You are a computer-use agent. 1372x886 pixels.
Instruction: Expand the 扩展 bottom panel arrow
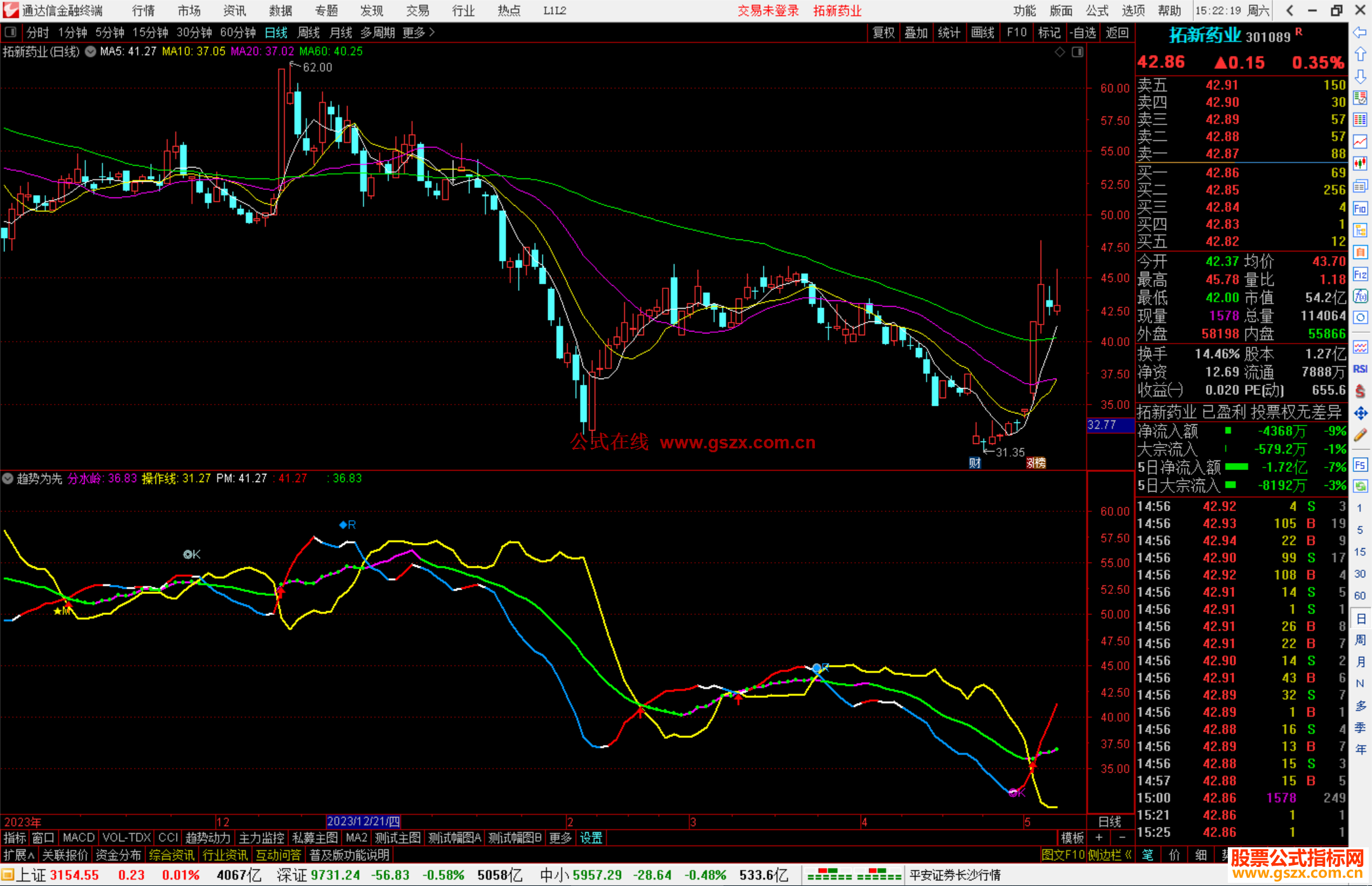click(19, 855)
